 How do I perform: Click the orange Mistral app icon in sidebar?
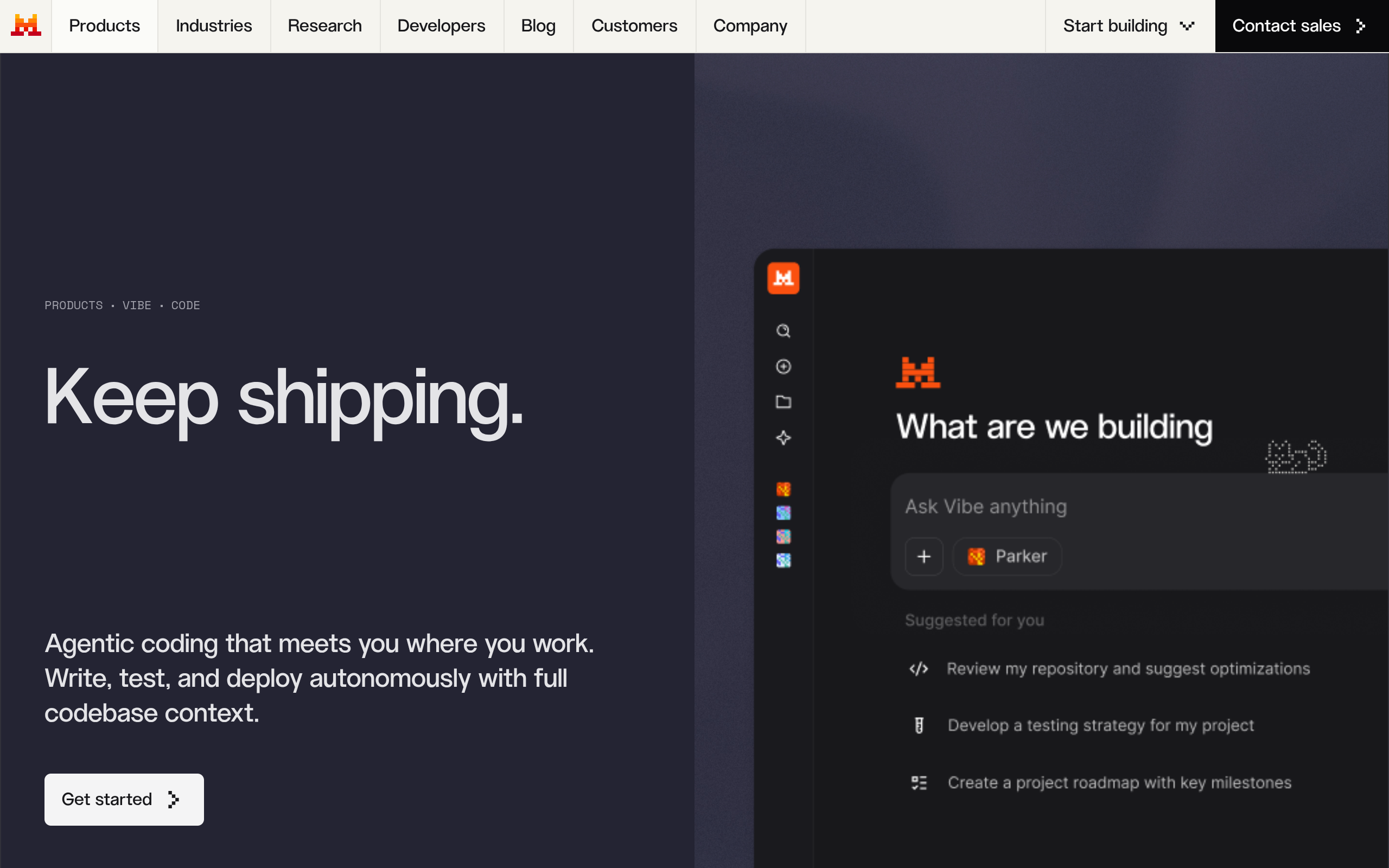(x=783, y=278)
